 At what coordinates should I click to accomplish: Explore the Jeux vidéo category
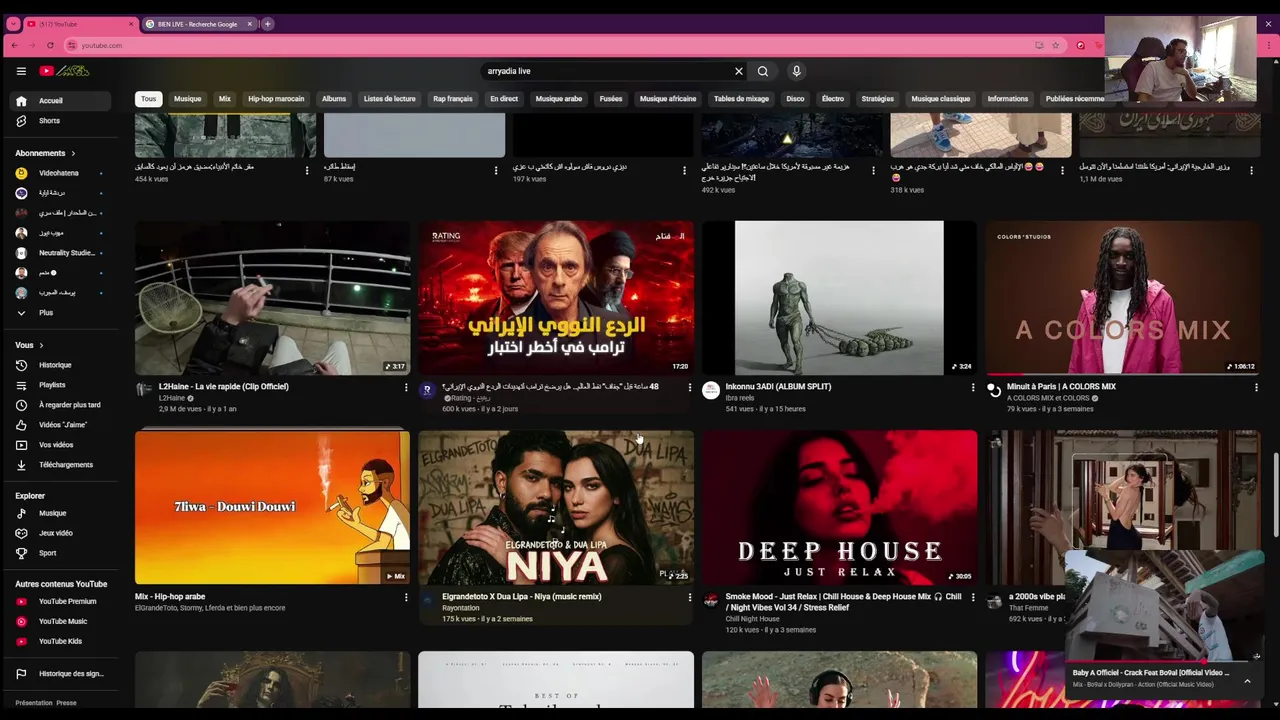coord(62,533)
